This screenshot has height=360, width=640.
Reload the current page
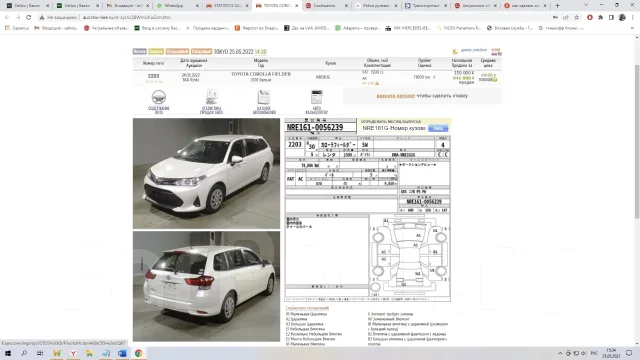pos(29,18)
